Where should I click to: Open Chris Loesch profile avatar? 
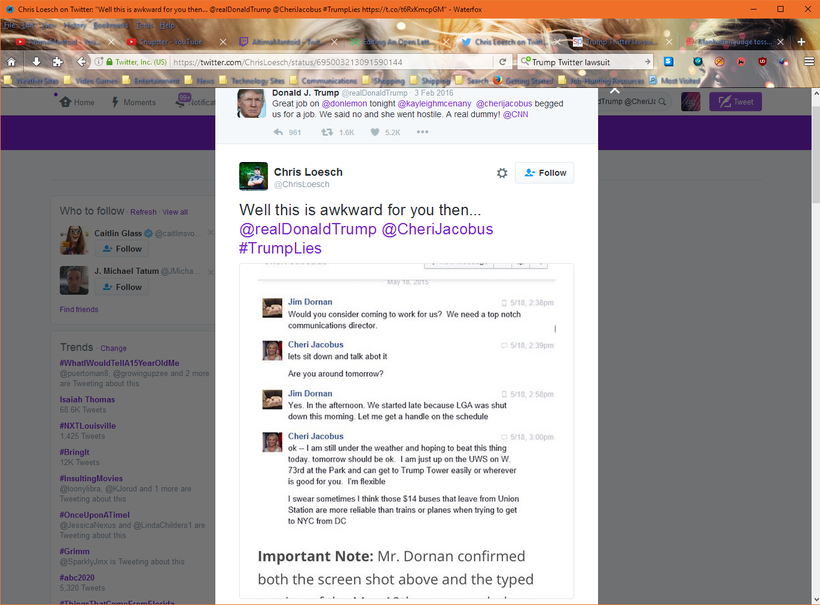(x=253, y=176)
